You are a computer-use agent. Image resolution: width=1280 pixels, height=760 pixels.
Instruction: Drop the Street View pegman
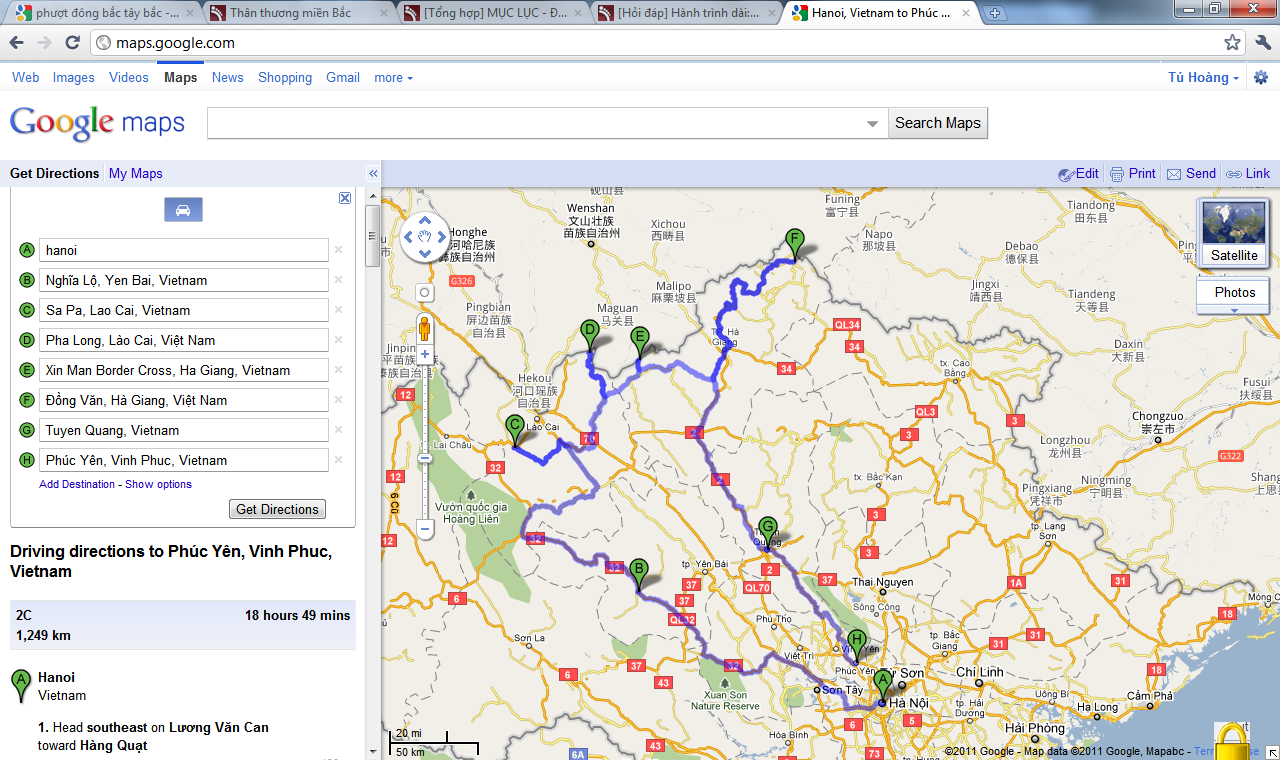[424, 328]
